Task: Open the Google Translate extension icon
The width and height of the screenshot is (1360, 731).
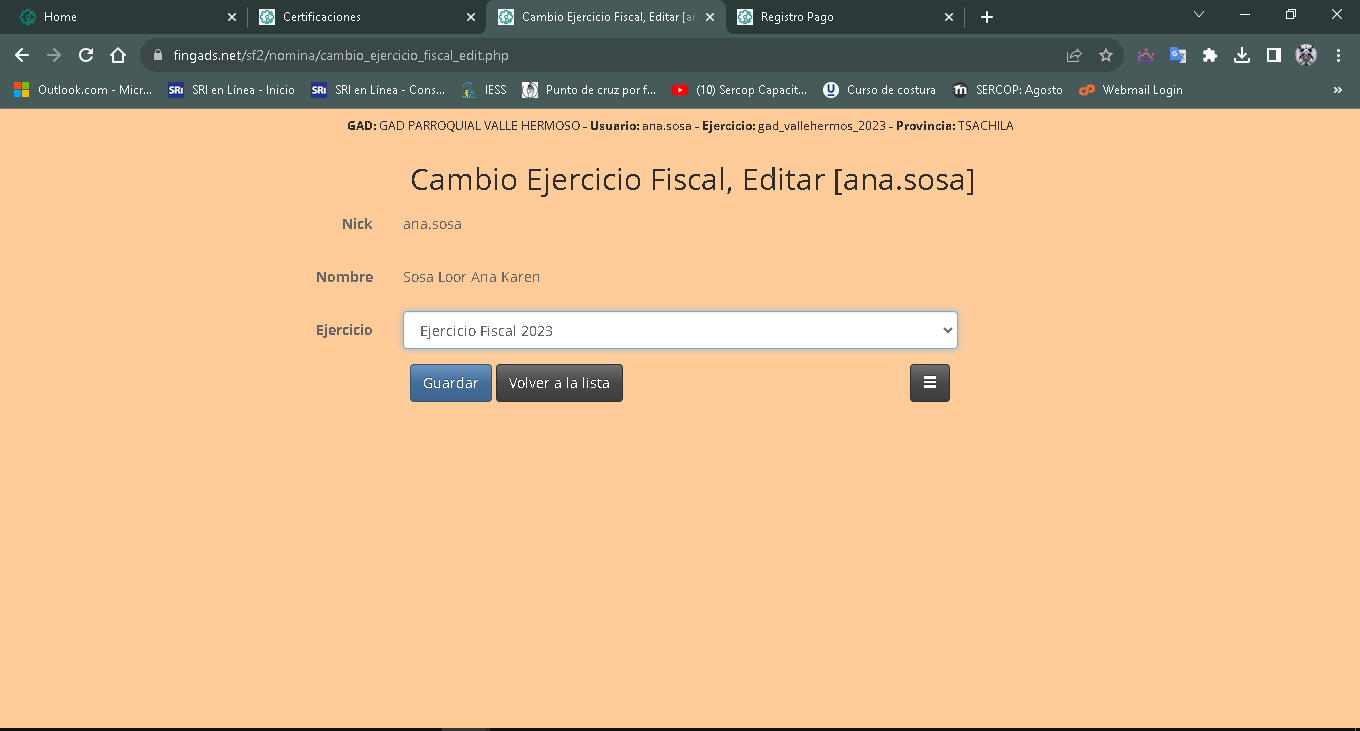Action: (1178, 56)
